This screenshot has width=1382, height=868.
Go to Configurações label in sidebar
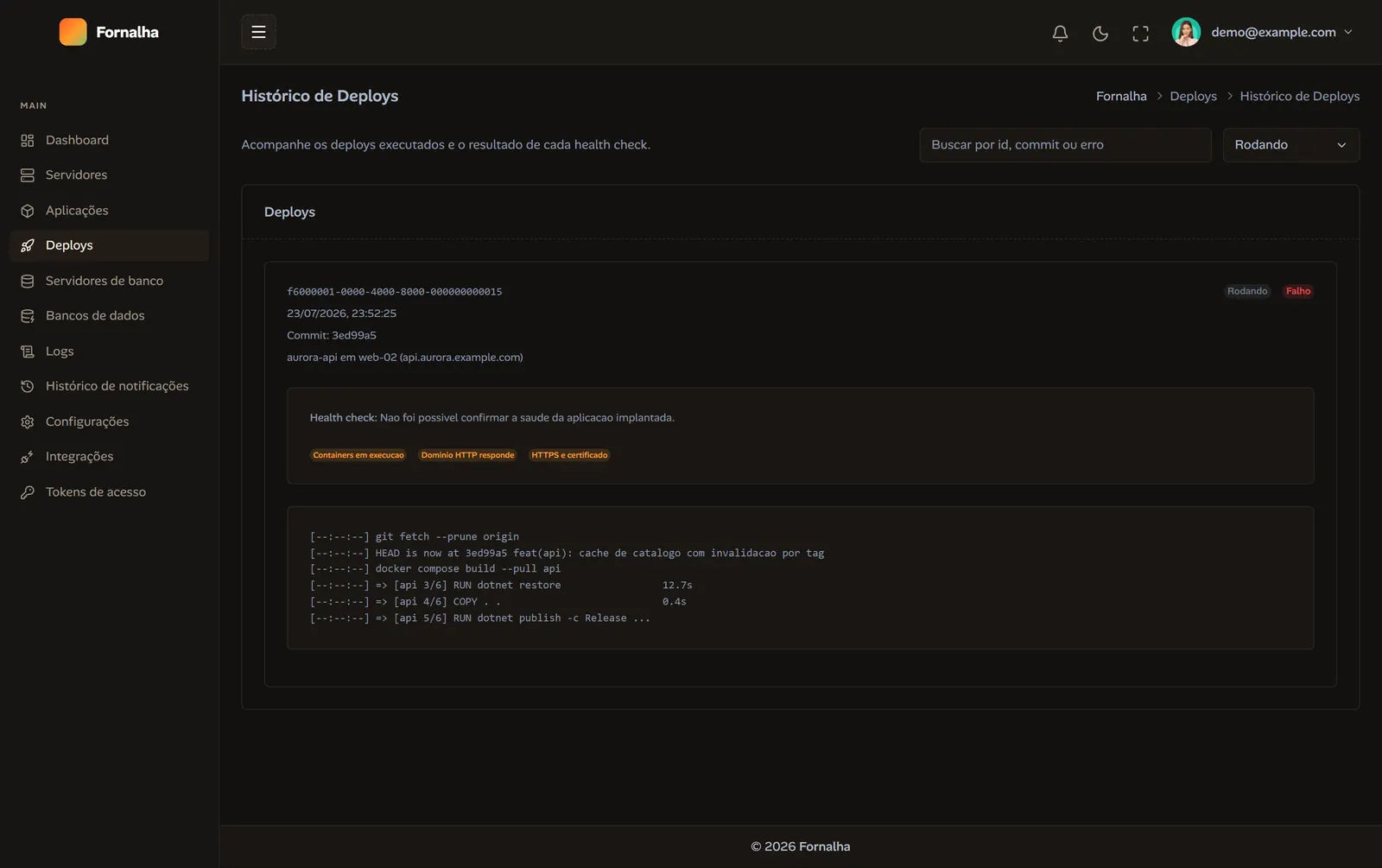click(87, 421)
